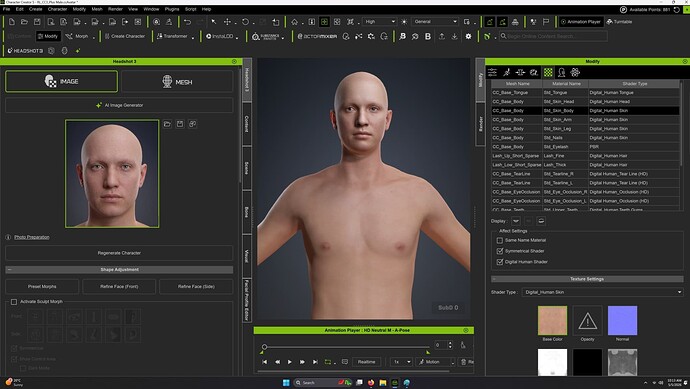Screen dimensions: 690x389
Task: Open File Explorer from the taskbar
Action: click(383, 382)
